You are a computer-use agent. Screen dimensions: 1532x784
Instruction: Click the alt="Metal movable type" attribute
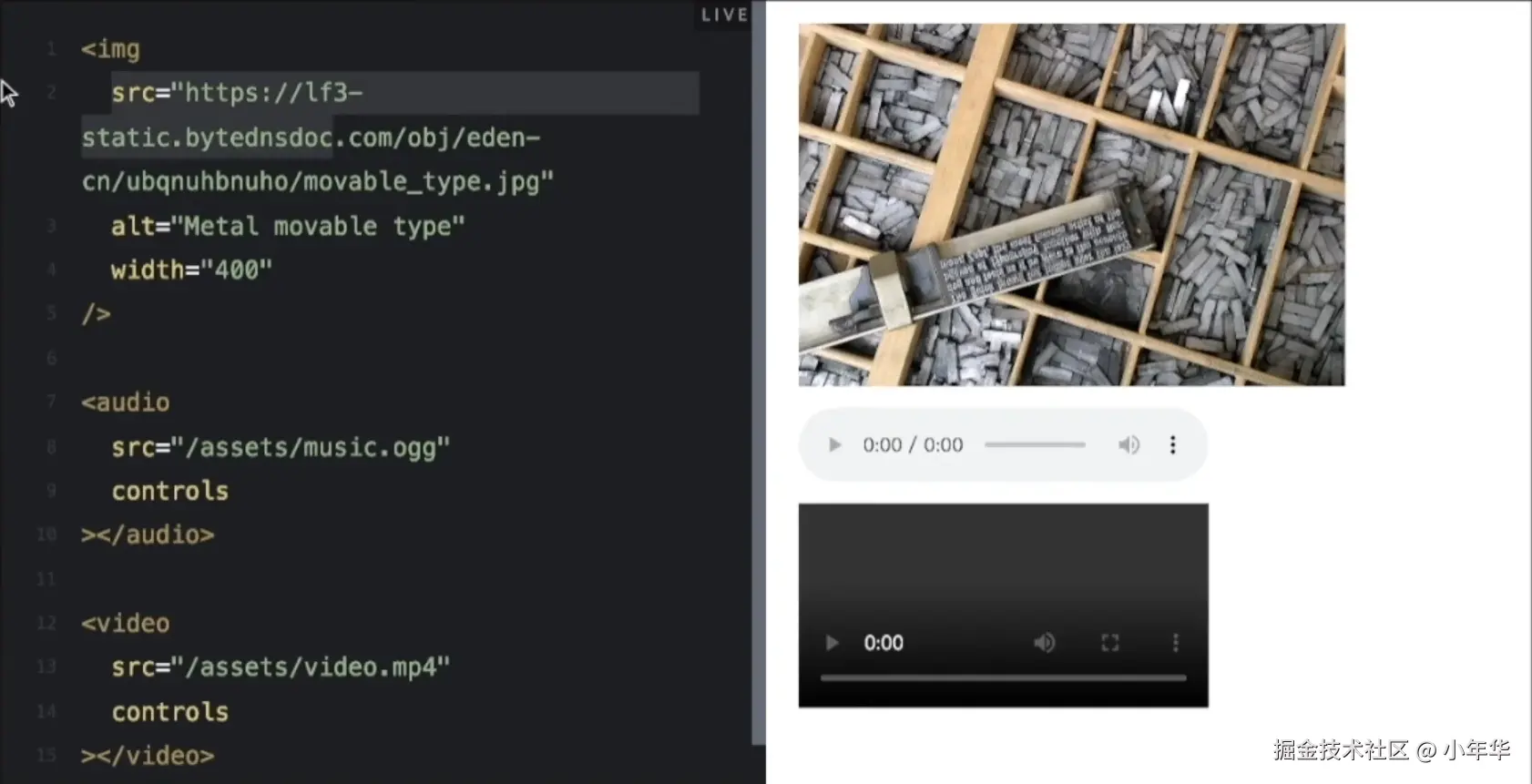tap(288, 226)
